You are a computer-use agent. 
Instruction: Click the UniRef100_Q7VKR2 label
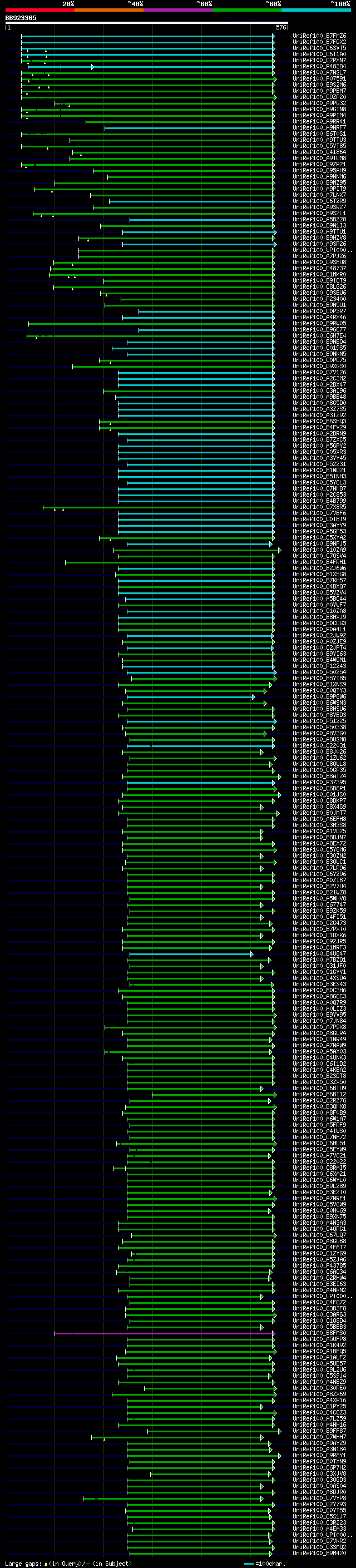[x=319, y=1541]
